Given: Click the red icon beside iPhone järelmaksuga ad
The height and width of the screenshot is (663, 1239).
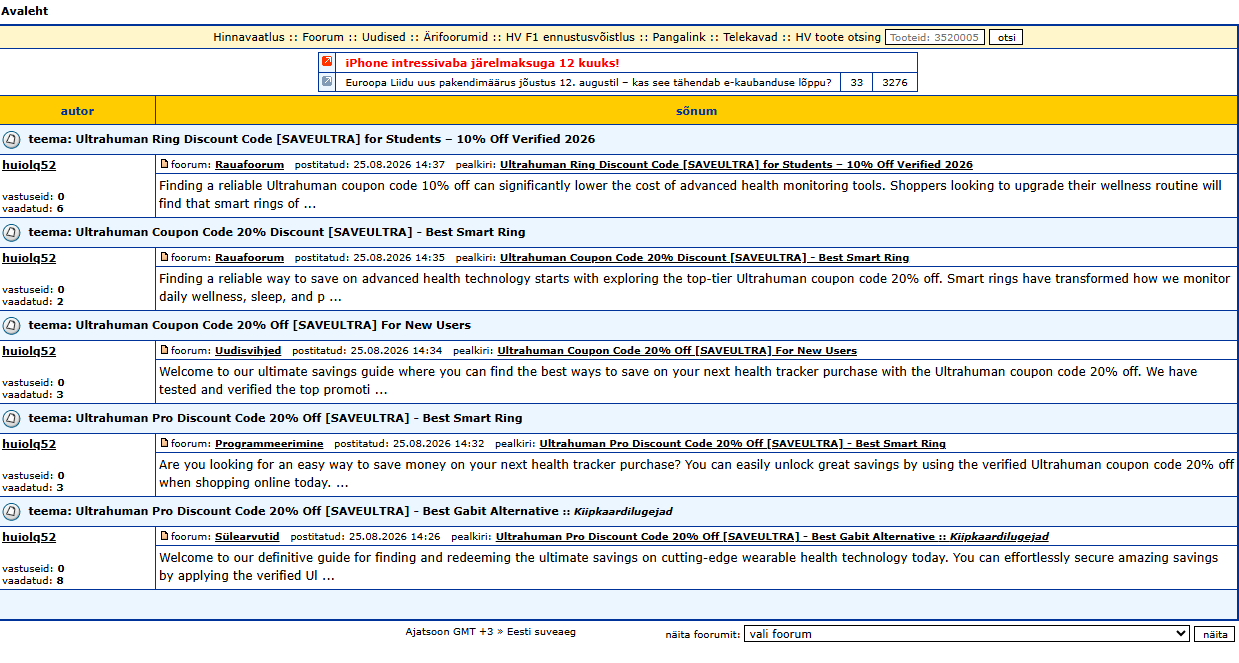Looking at the screenshot, I should pos(326,62).
